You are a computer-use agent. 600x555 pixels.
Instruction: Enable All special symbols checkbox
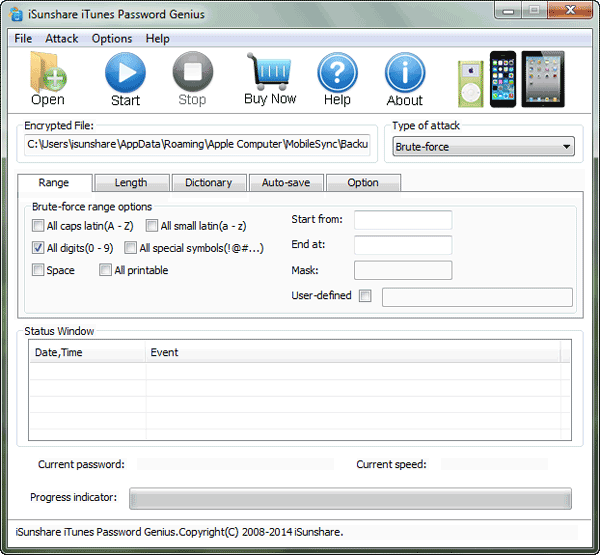131,248
